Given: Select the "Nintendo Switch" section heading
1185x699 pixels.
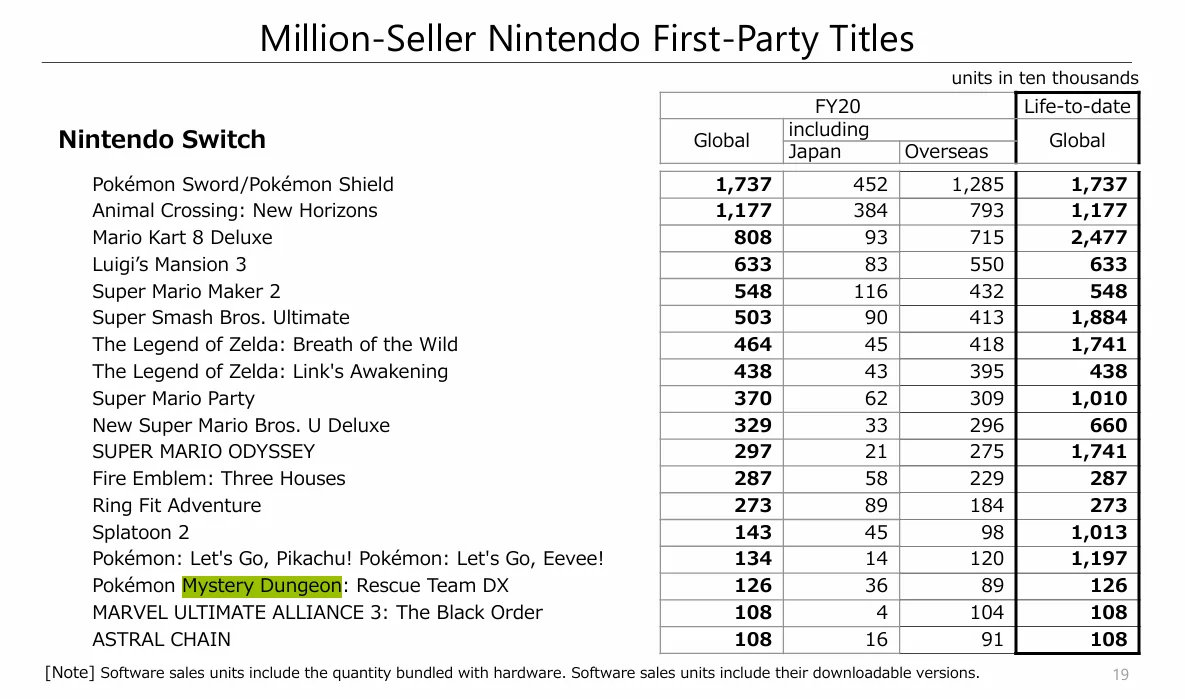Looking at the screenshot, I should click(162, 140).
